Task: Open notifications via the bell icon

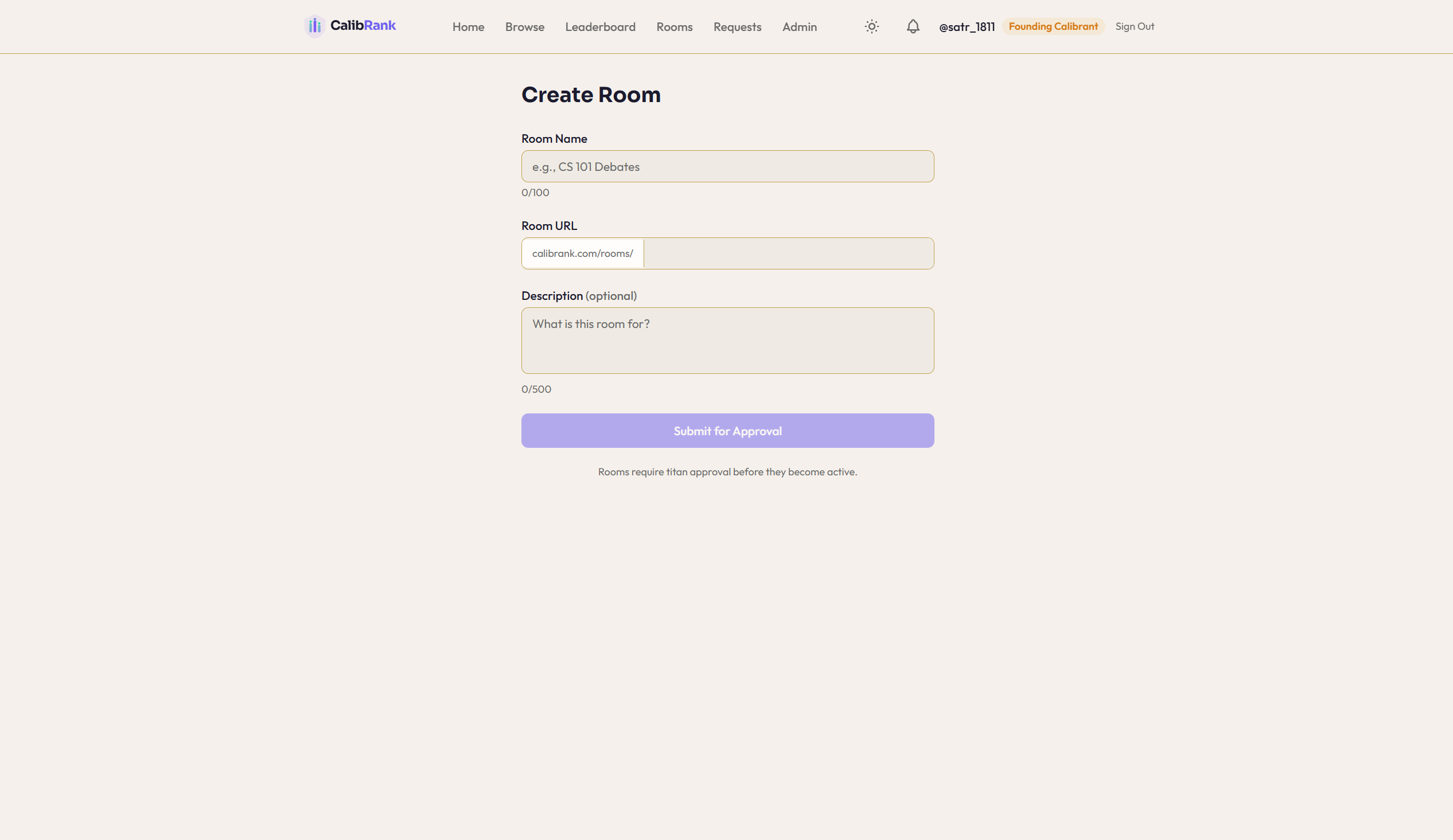Action: [x=913, y=26]
